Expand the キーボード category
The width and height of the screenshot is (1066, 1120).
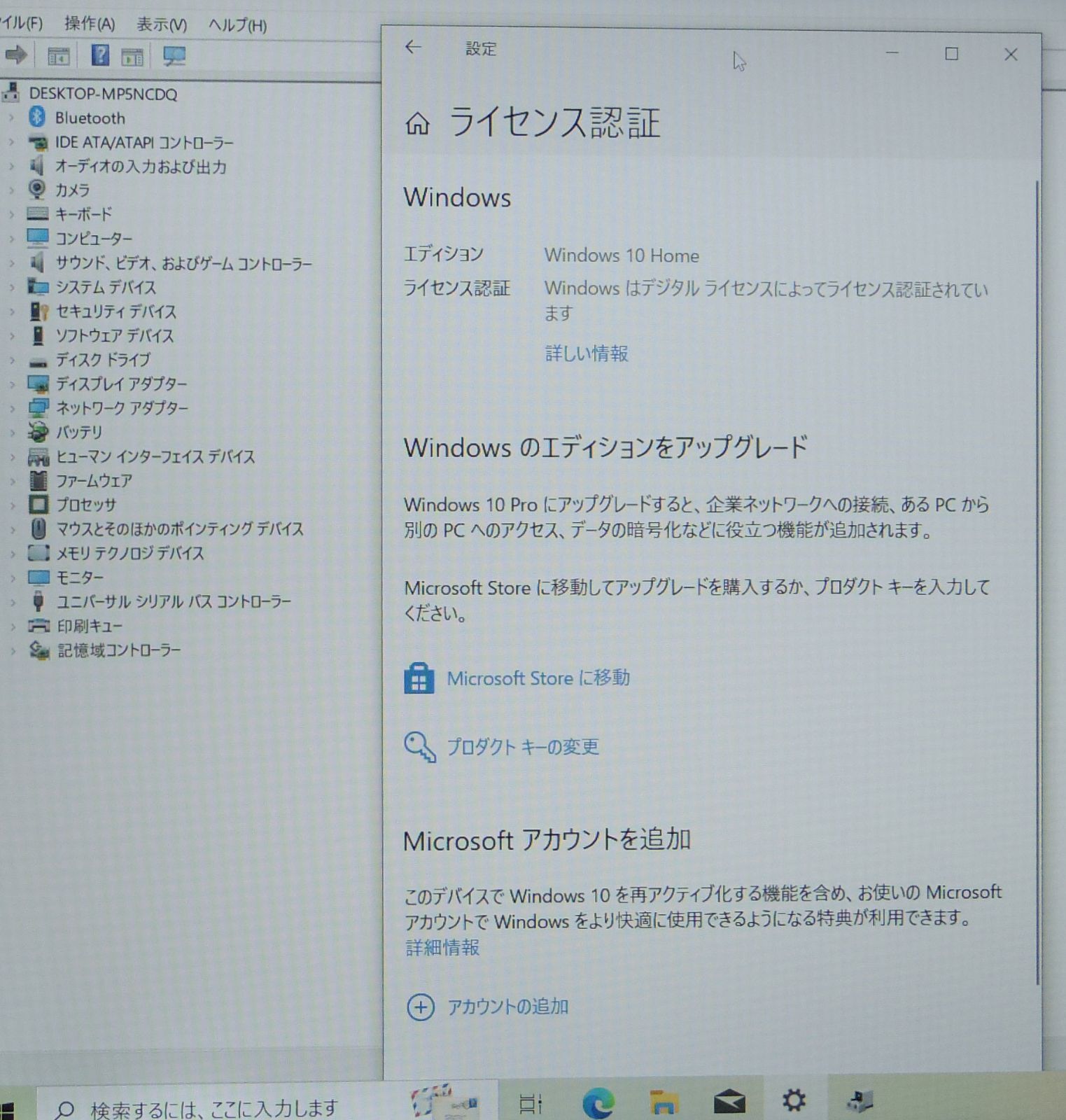[x=11, y=214]
